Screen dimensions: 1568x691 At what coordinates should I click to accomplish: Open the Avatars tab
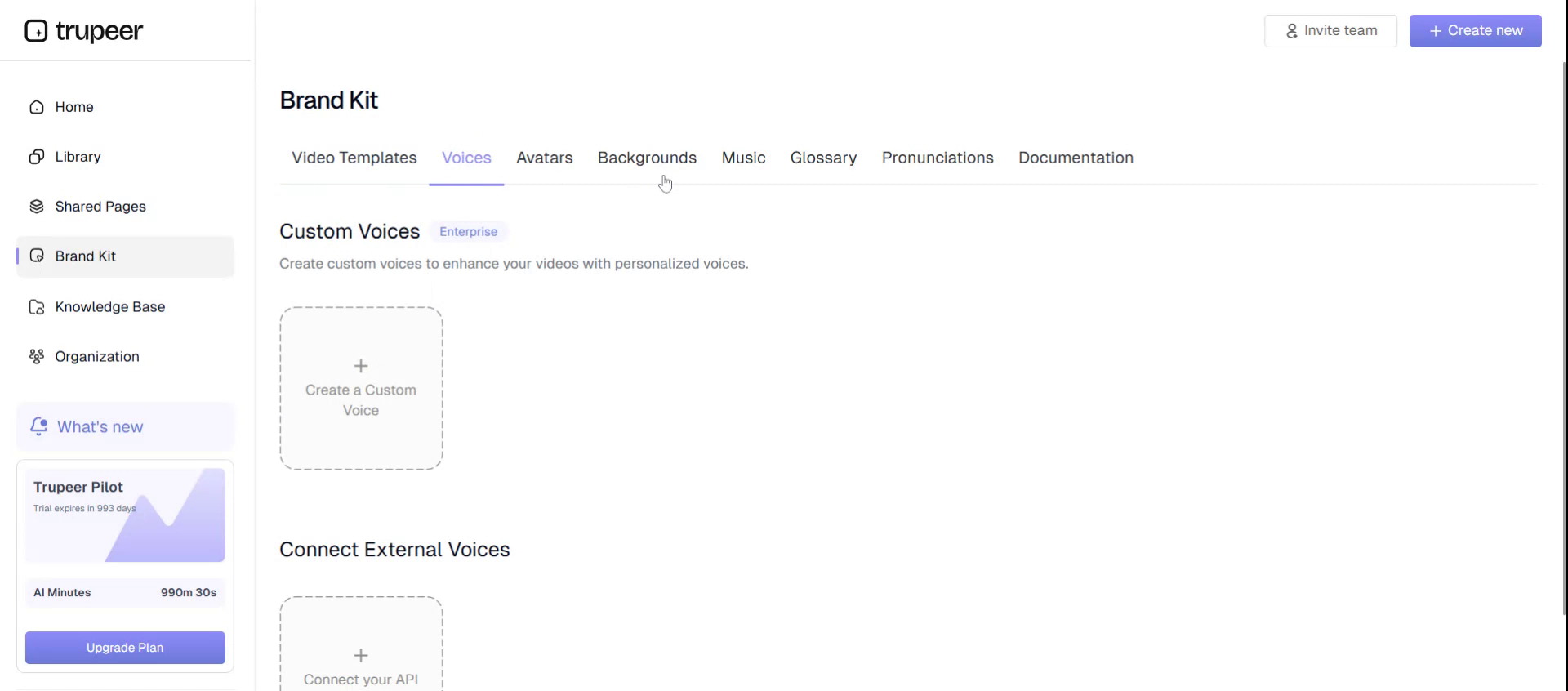coord(545,158)
